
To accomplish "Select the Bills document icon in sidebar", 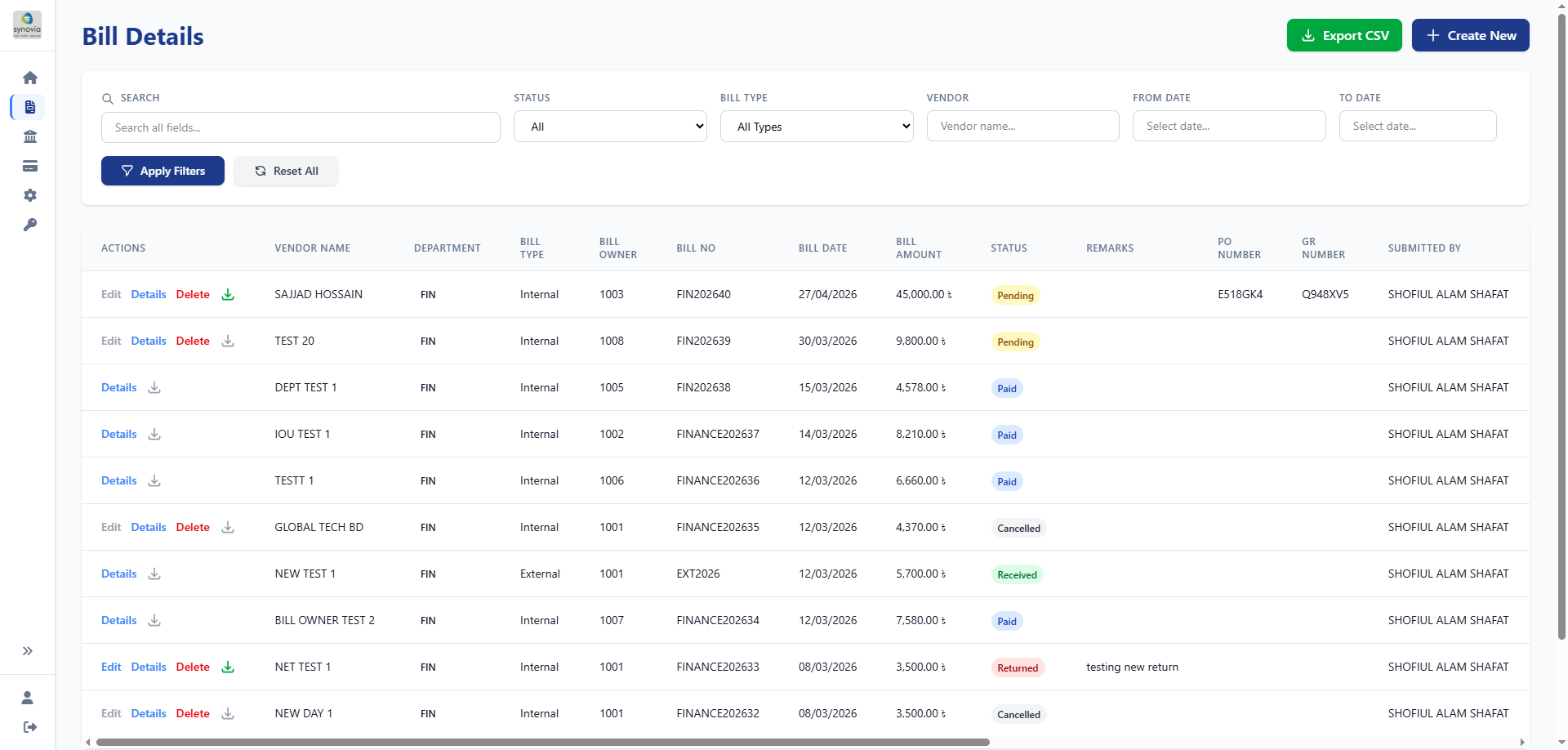I will 30,107.
